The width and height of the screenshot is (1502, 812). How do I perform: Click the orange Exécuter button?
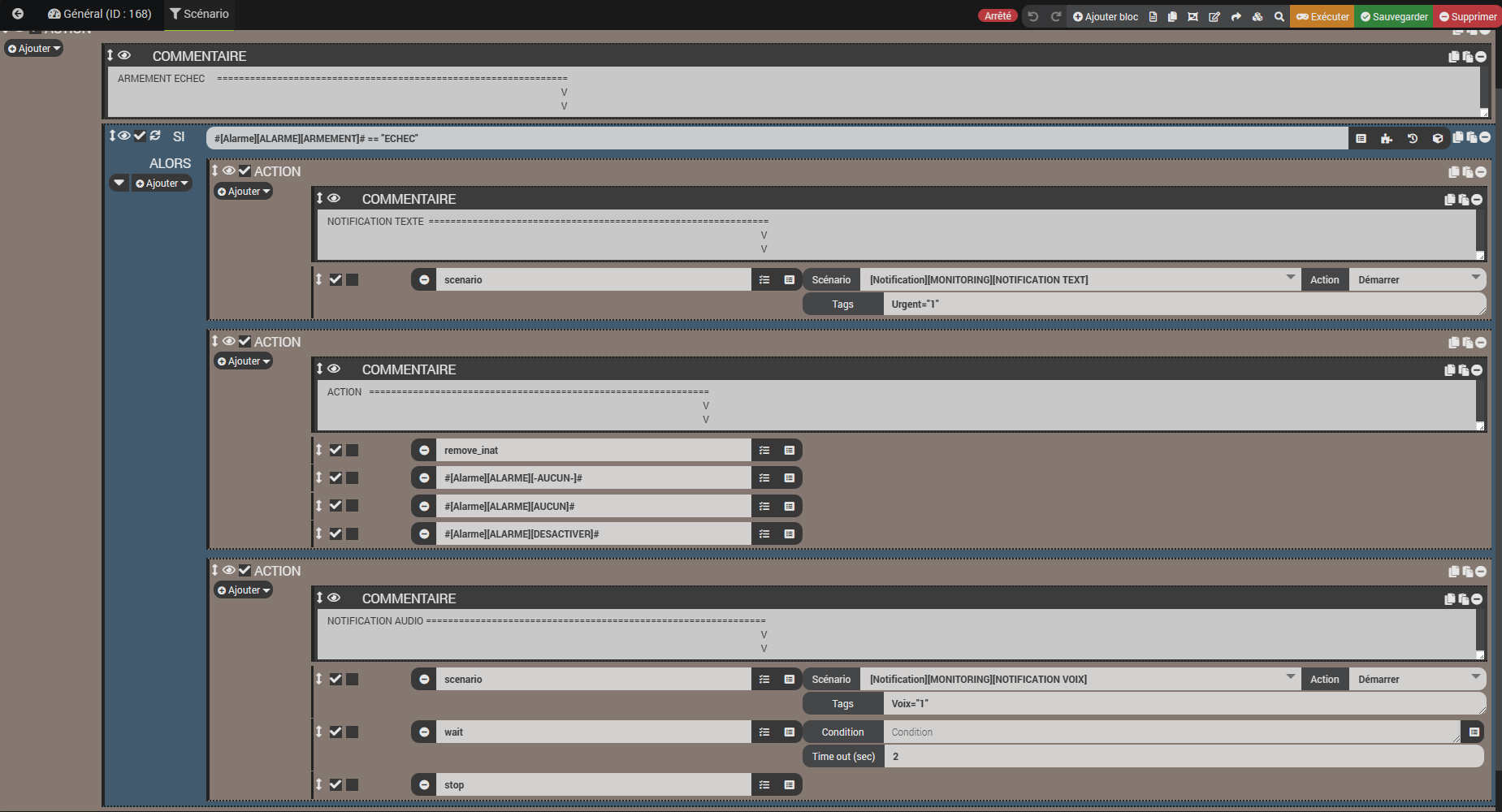pos(1322,16)
